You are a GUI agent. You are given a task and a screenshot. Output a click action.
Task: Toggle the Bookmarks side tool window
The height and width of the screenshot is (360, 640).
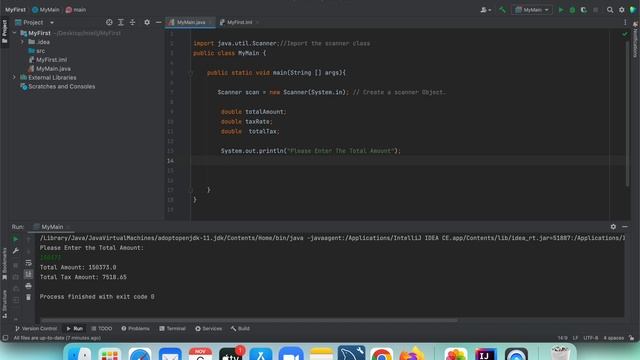pos(4,263)
